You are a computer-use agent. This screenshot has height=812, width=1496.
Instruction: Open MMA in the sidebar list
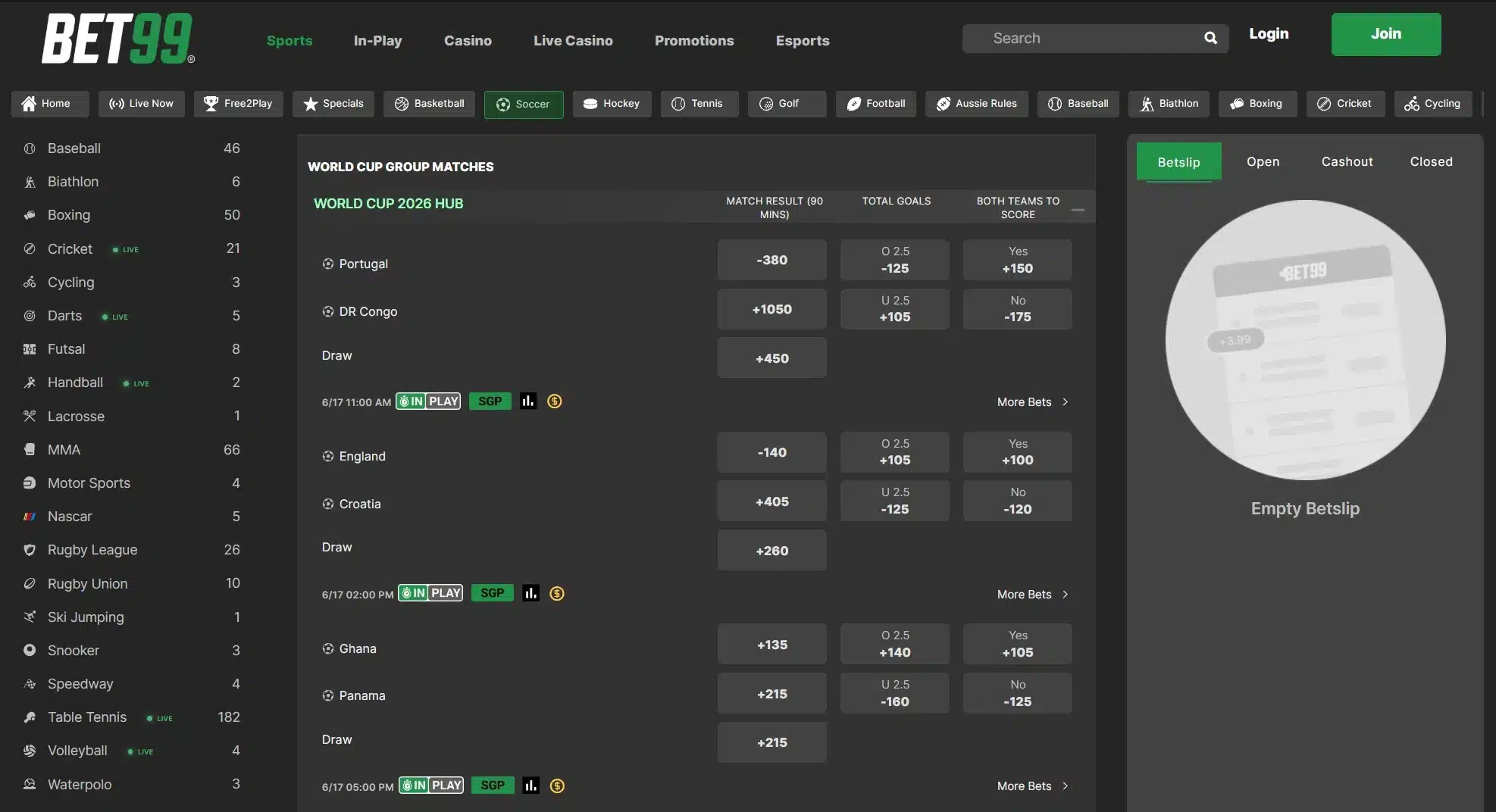point(132,449)
